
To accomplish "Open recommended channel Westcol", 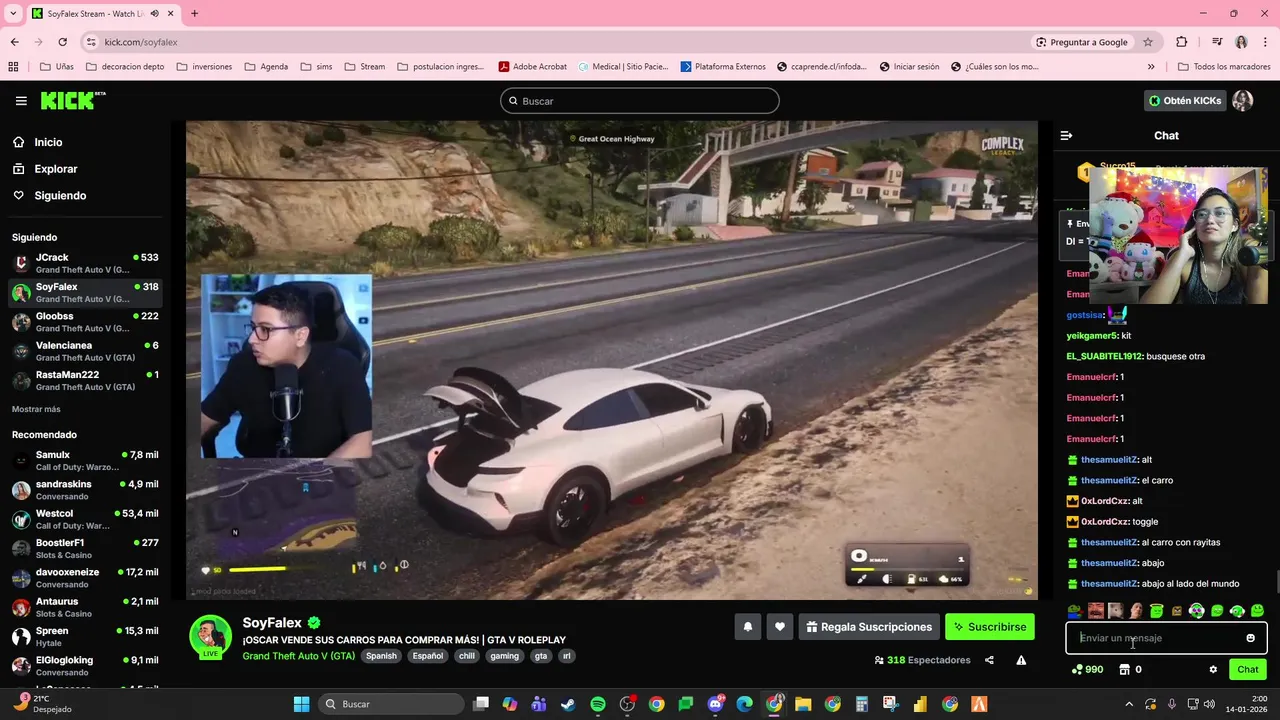I will [x=85, y=519].
